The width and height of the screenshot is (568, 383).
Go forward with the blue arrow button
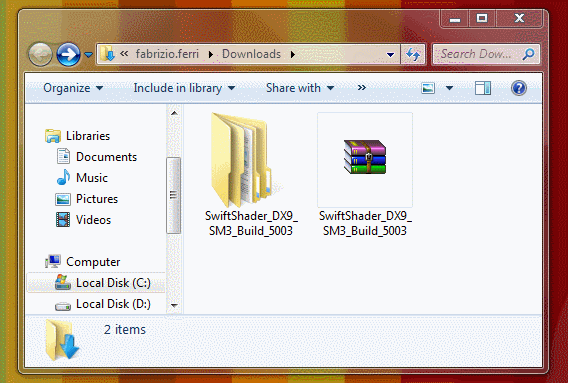pyautogui.click(x=68, y=54)
